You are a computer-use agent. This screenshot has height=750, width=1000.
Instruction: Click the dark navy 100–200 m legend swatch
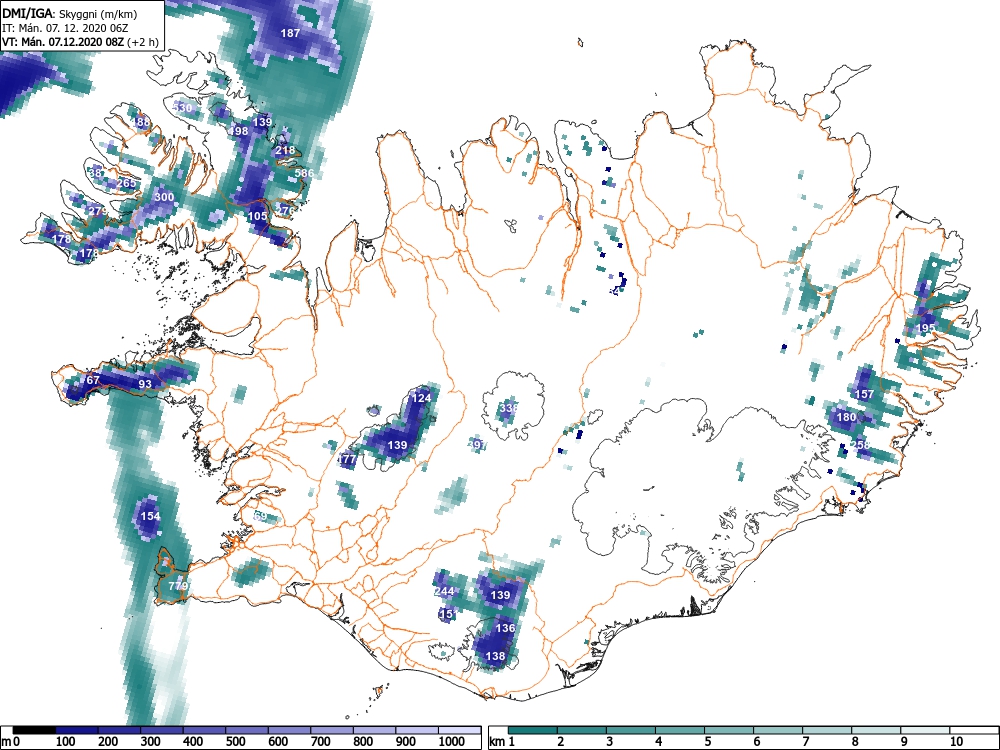(x=77, y=730)
